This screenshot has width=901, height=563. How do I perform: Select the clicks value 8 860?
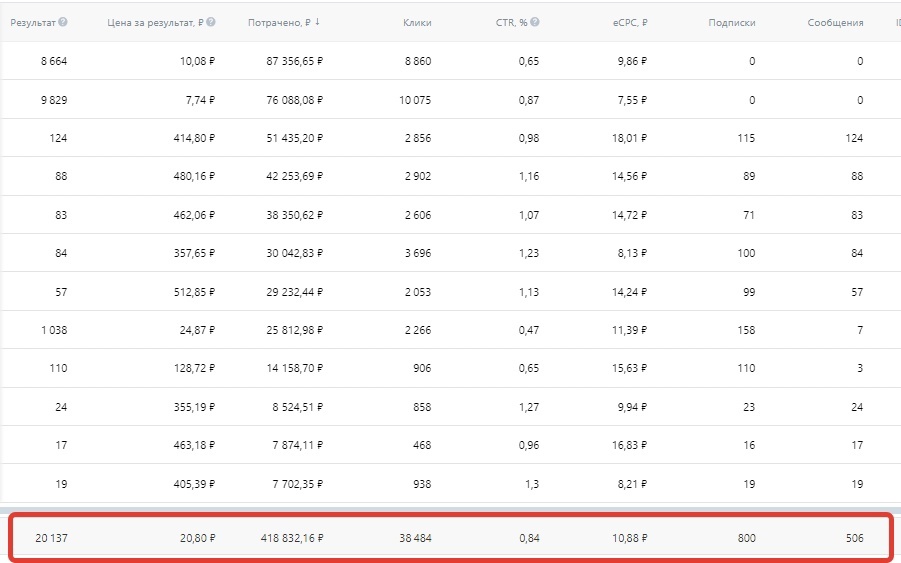coord(418,61)
